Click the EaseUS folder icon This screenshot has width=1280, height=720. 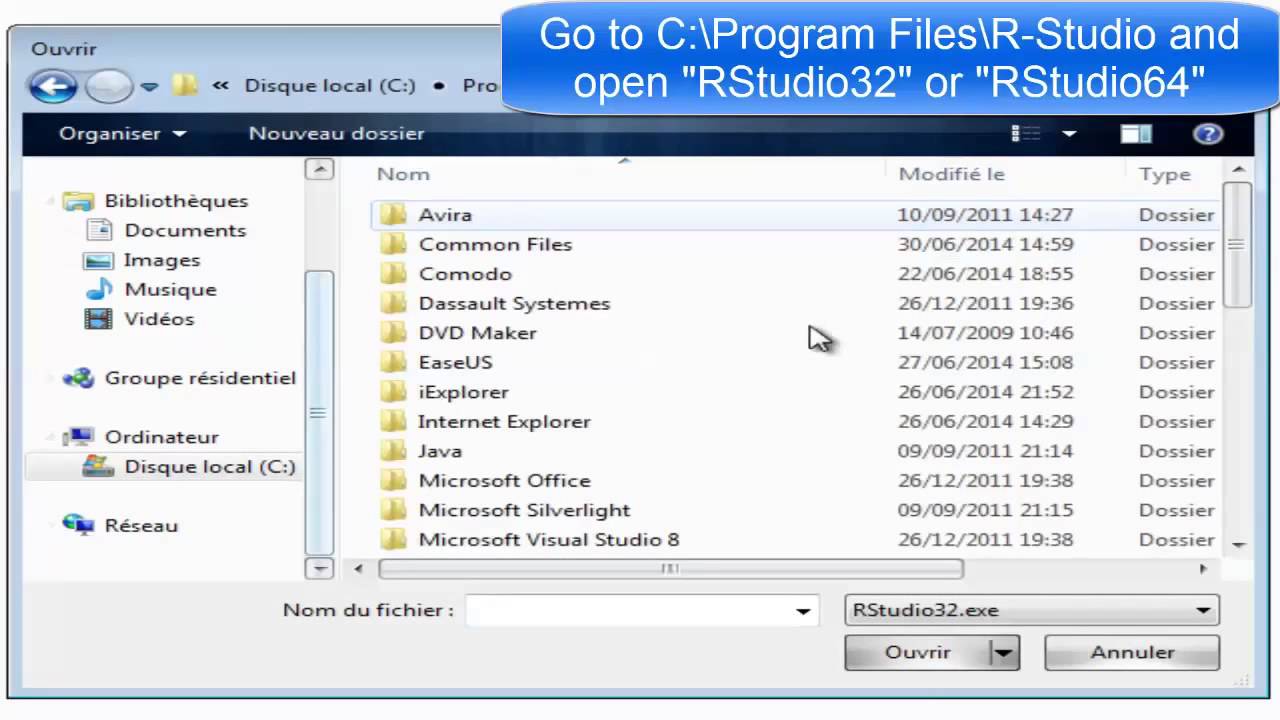pyautogui.click(x=394, y=361)
